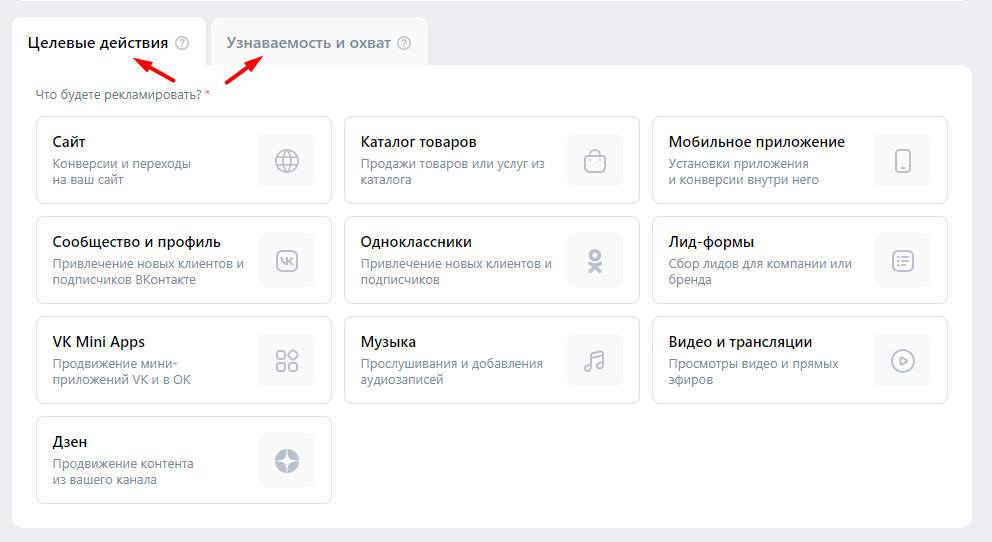Select the Лид-формы card title

[711, 242]
